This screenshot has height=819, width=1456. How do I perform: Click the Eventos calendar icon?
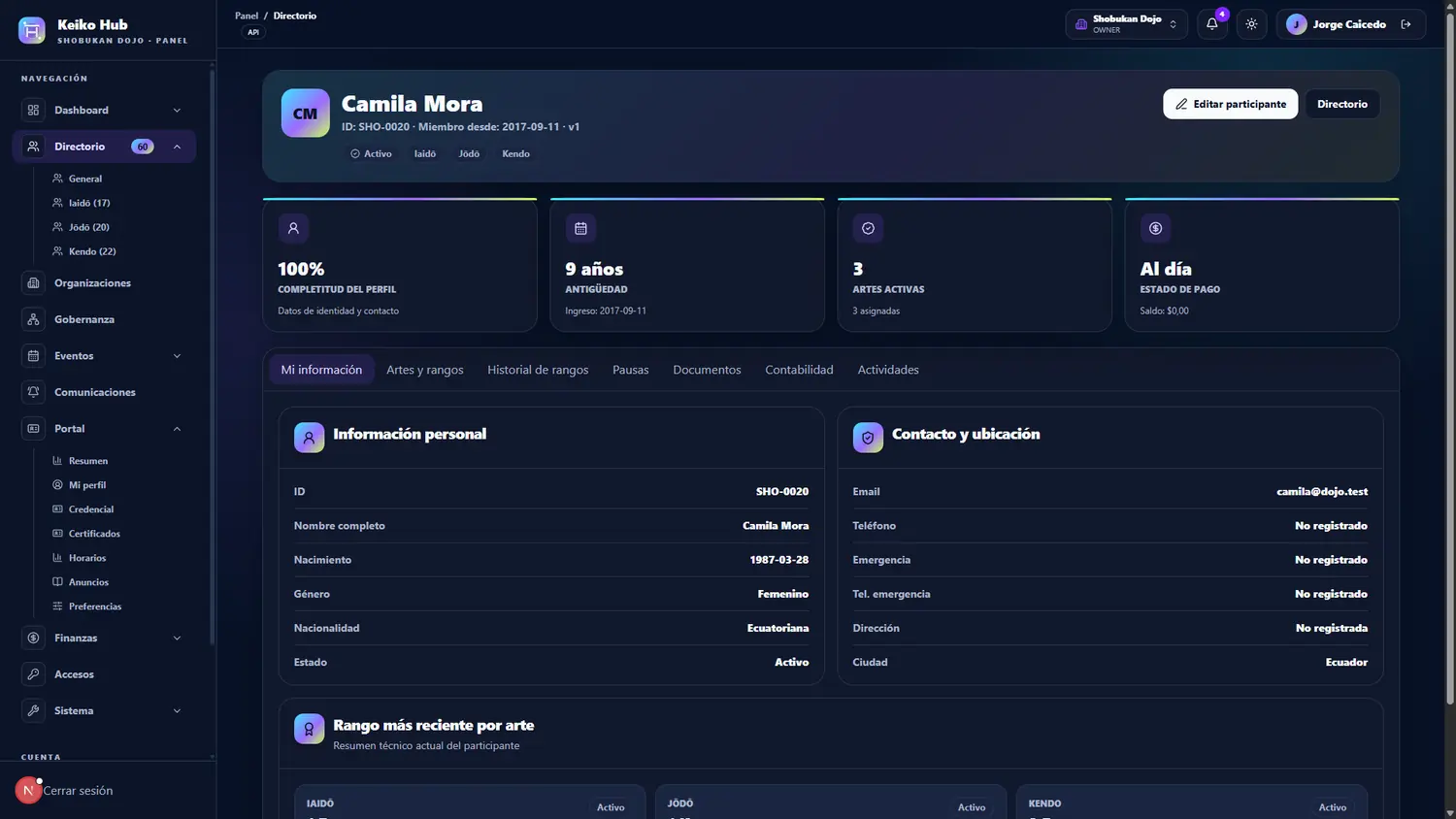(33, 356)
